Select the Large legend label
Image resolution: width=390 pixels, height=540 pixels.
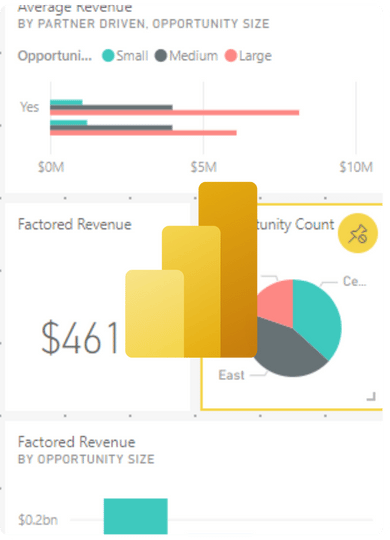[x=255, y=56]
